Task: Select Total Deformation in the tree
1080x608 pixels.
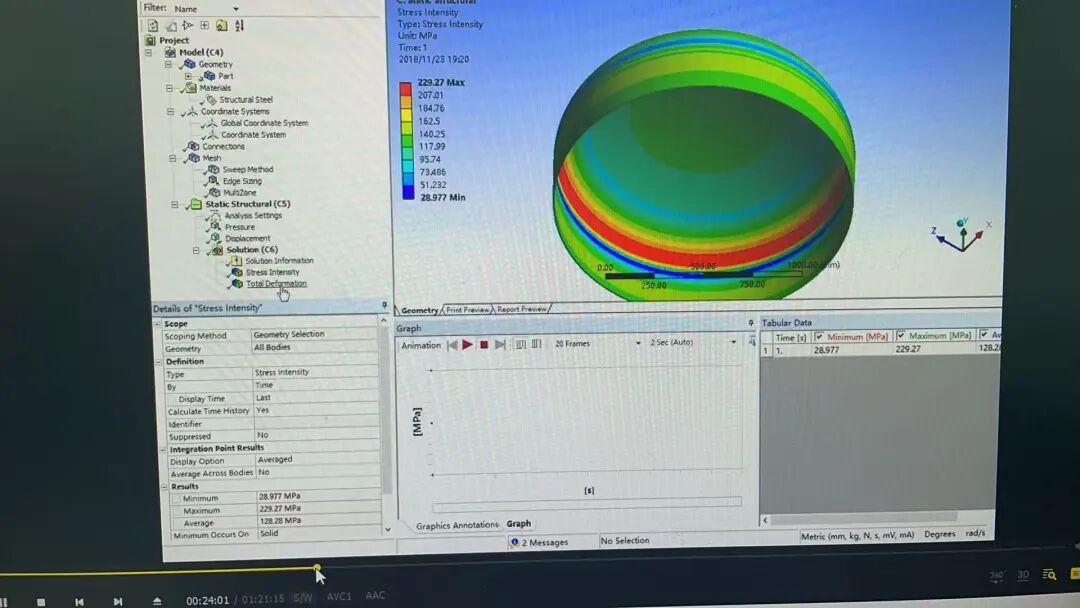Action: 276,284
